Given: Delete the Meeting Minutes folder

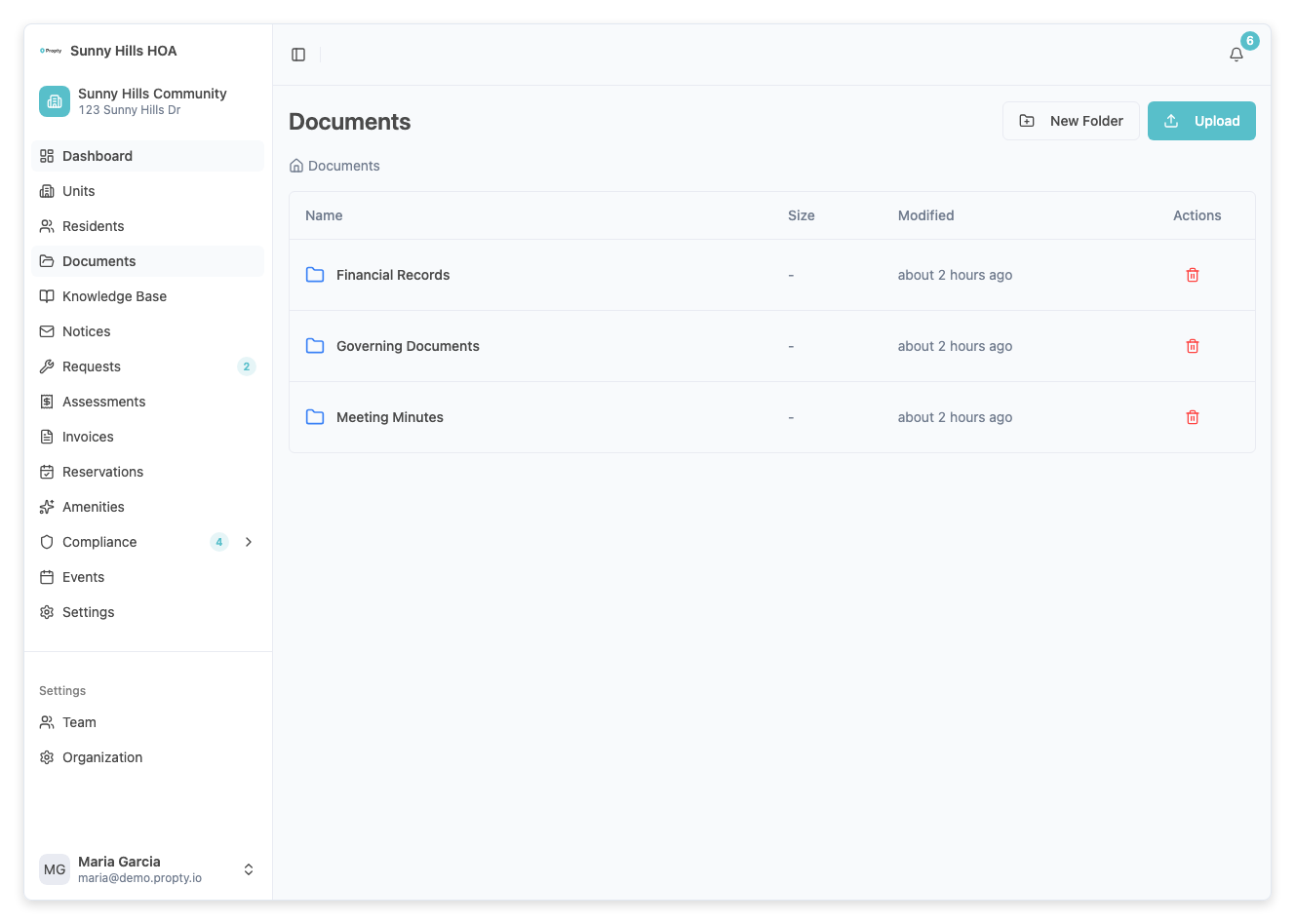Looking at the screenshot, I should point(1192,416).
